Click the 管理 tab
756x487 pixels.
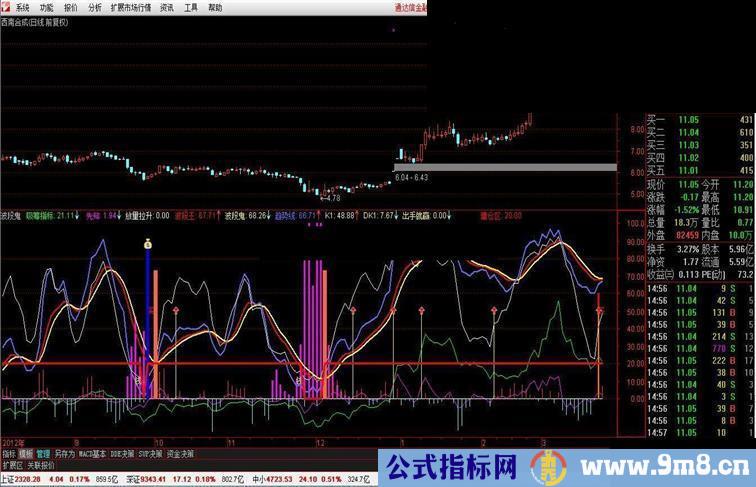43,453
